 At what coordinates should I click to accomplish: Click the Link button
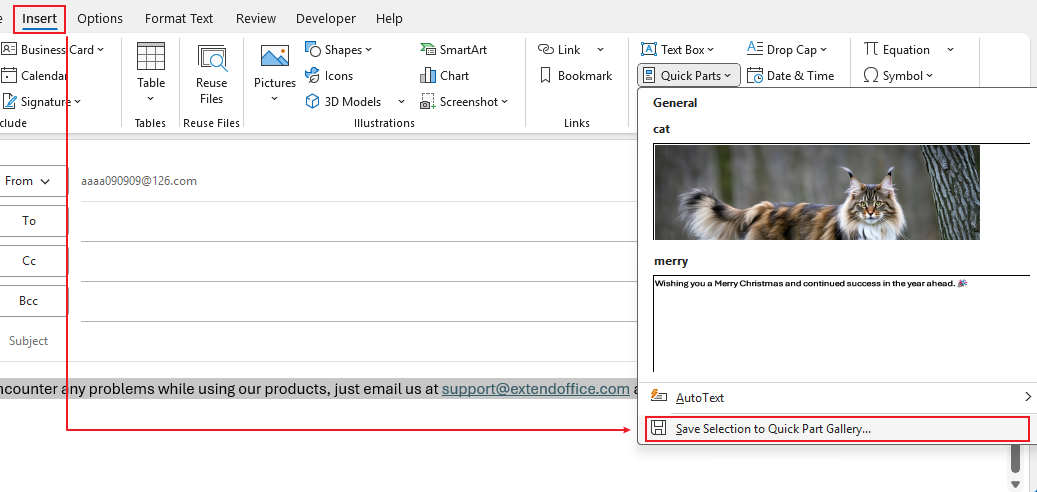(x=560, y=50)
